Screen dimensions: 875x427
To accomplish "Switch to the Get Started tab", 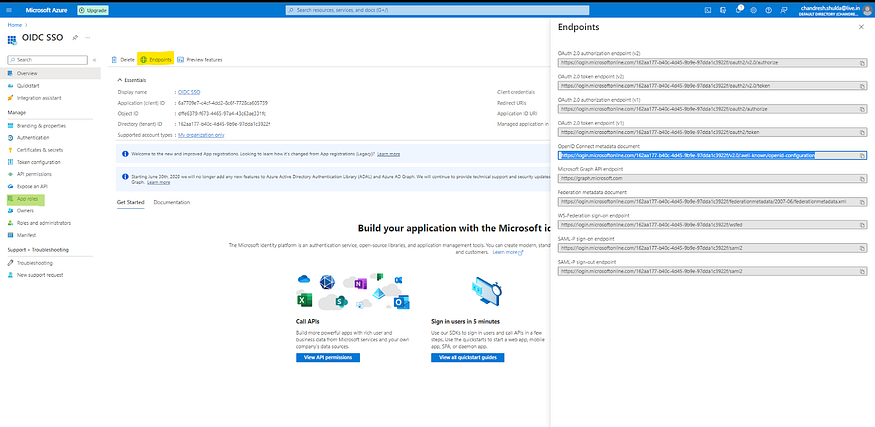I will point(131,202).
